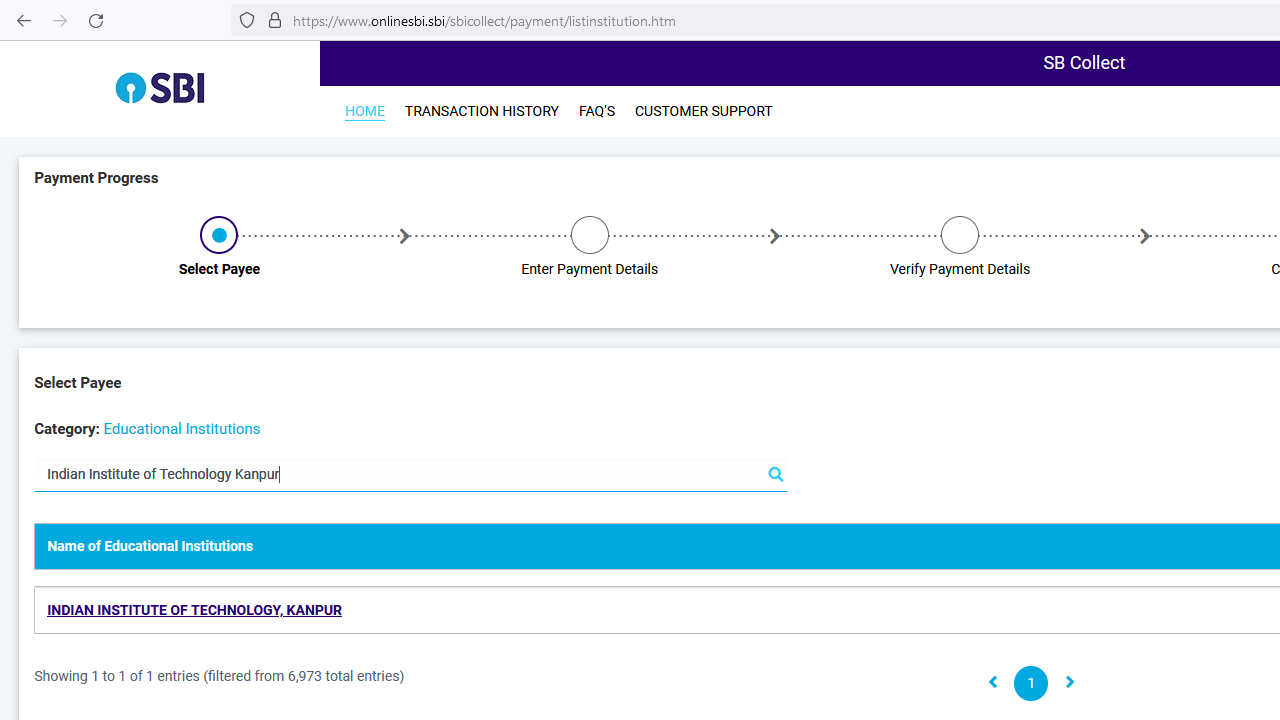
Task: Click the Educational Institutions category link
Action: click(x=181, y=429)
